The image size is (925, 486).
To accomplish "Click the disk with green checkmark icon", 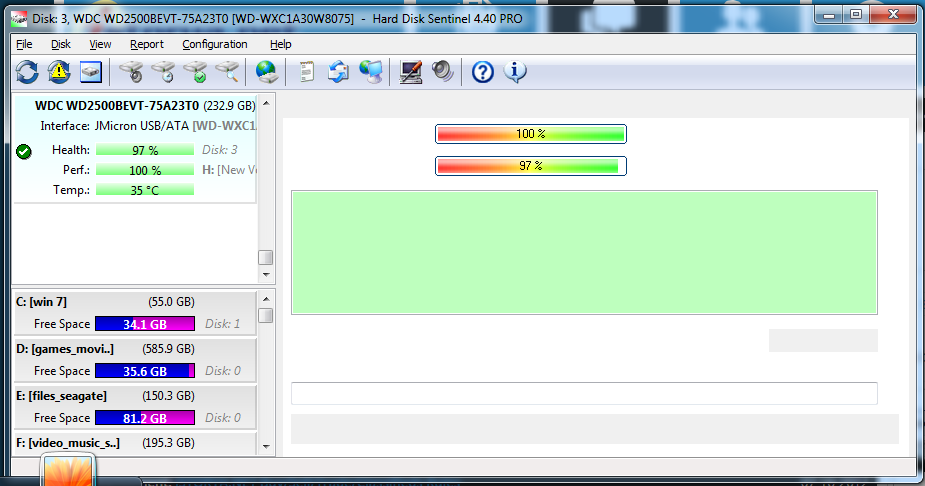I will (195, 71).
